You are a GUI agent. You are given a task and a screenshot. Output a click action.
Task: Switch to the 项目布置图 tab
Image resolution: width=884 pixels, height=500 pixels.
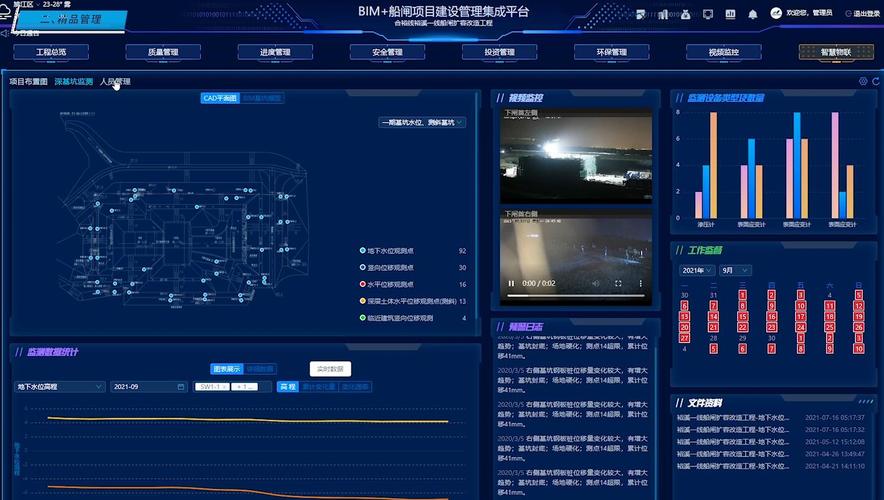pos(28,82)
